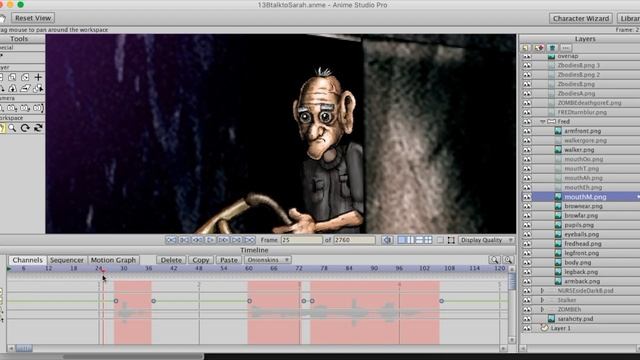
Task: Select the armback.png layer
Action: click(x=582, y=281)
